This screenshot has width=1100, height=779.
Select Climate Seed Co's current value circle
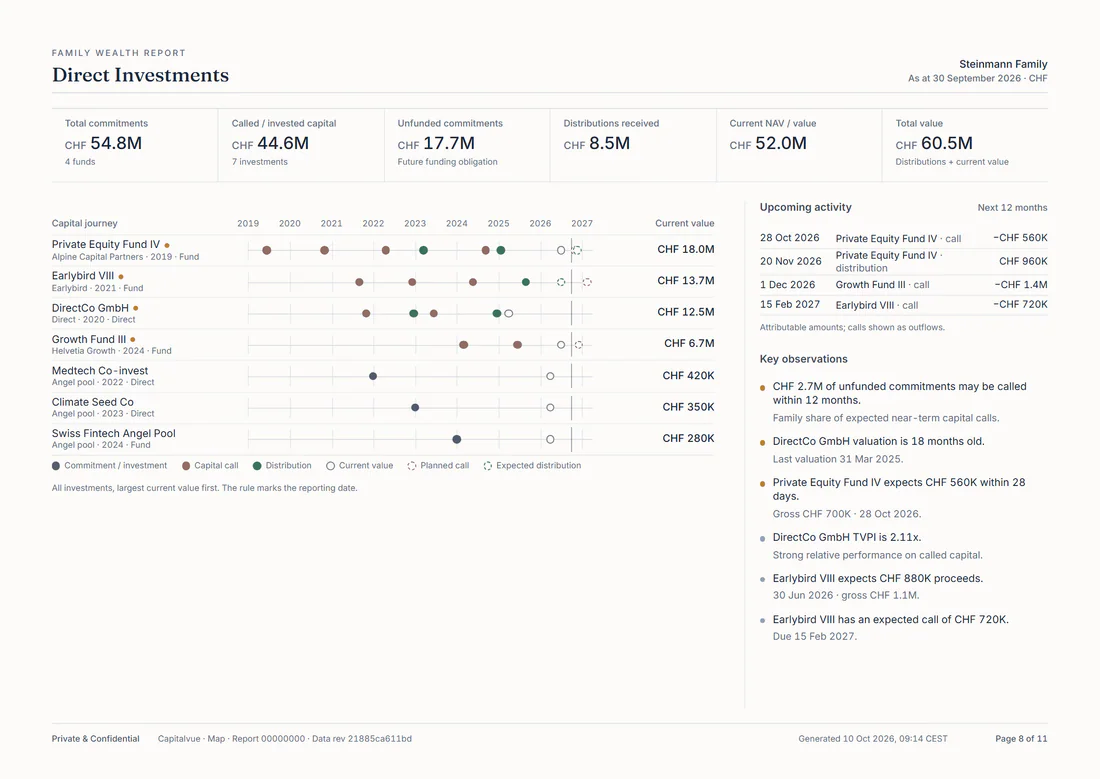coord(550,408)
